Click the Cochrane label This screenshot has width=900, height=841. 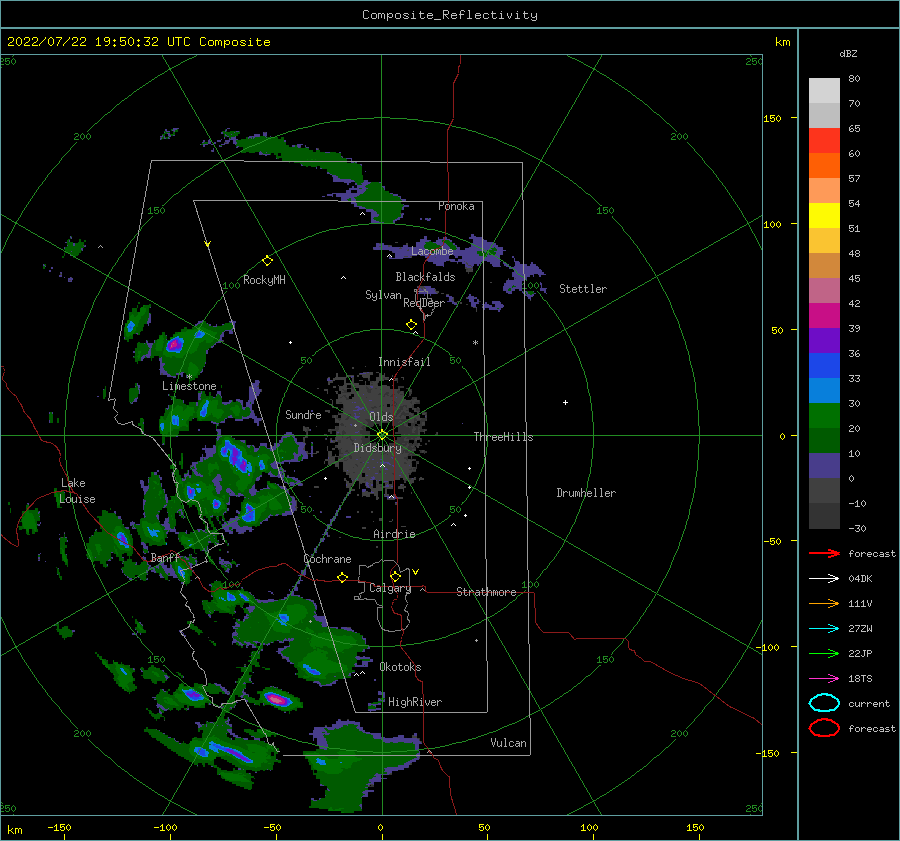(x=327, y=559)
